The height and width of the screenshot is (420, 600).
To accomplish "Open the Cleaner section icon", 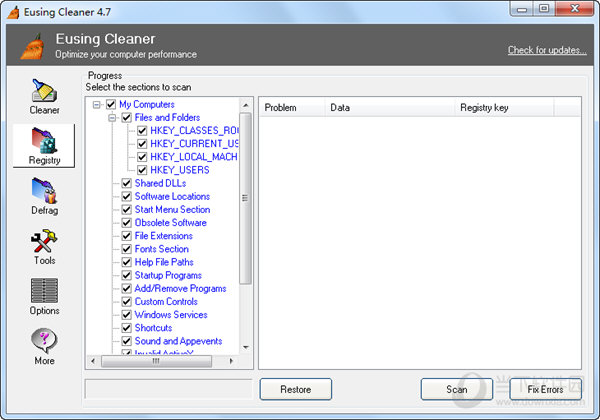I will click(44, 90).
